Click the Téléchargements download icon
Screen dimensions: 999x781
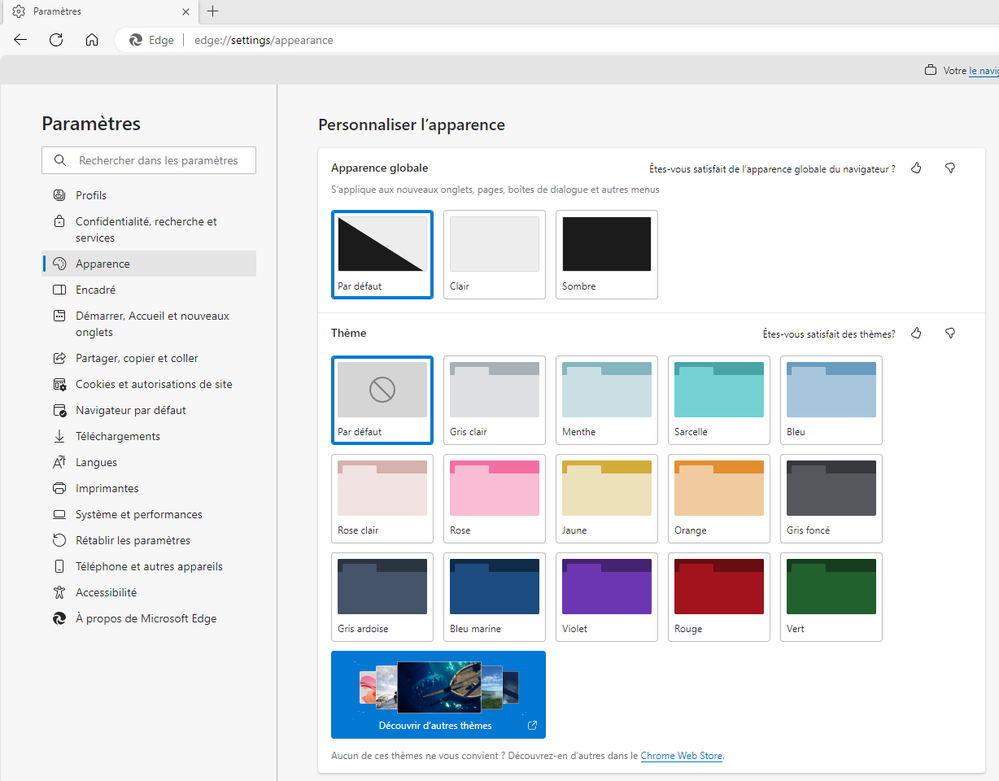point(59,436)
